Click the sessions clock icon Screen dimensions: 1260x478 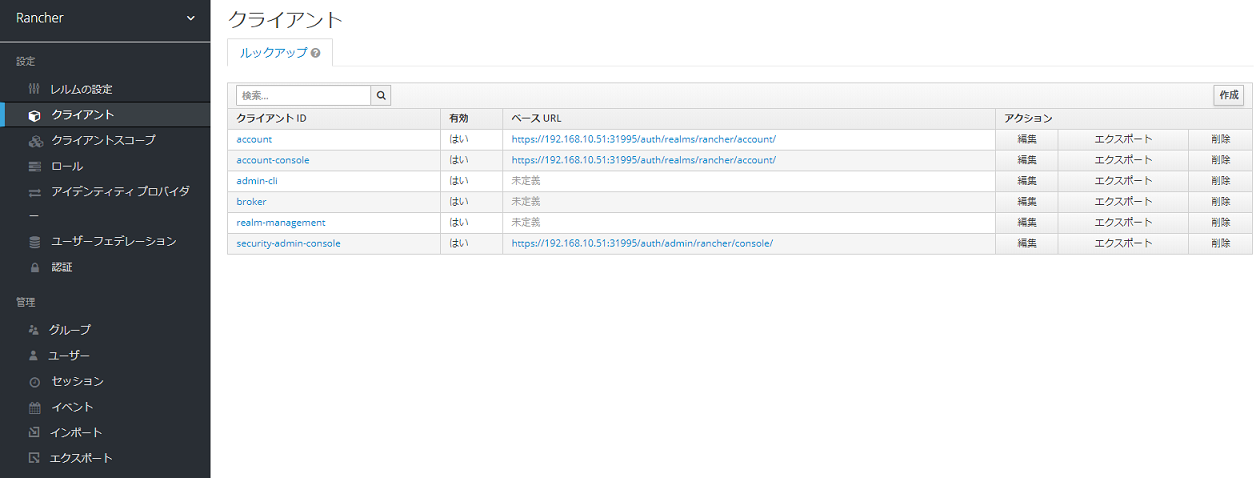coord(35,382)
